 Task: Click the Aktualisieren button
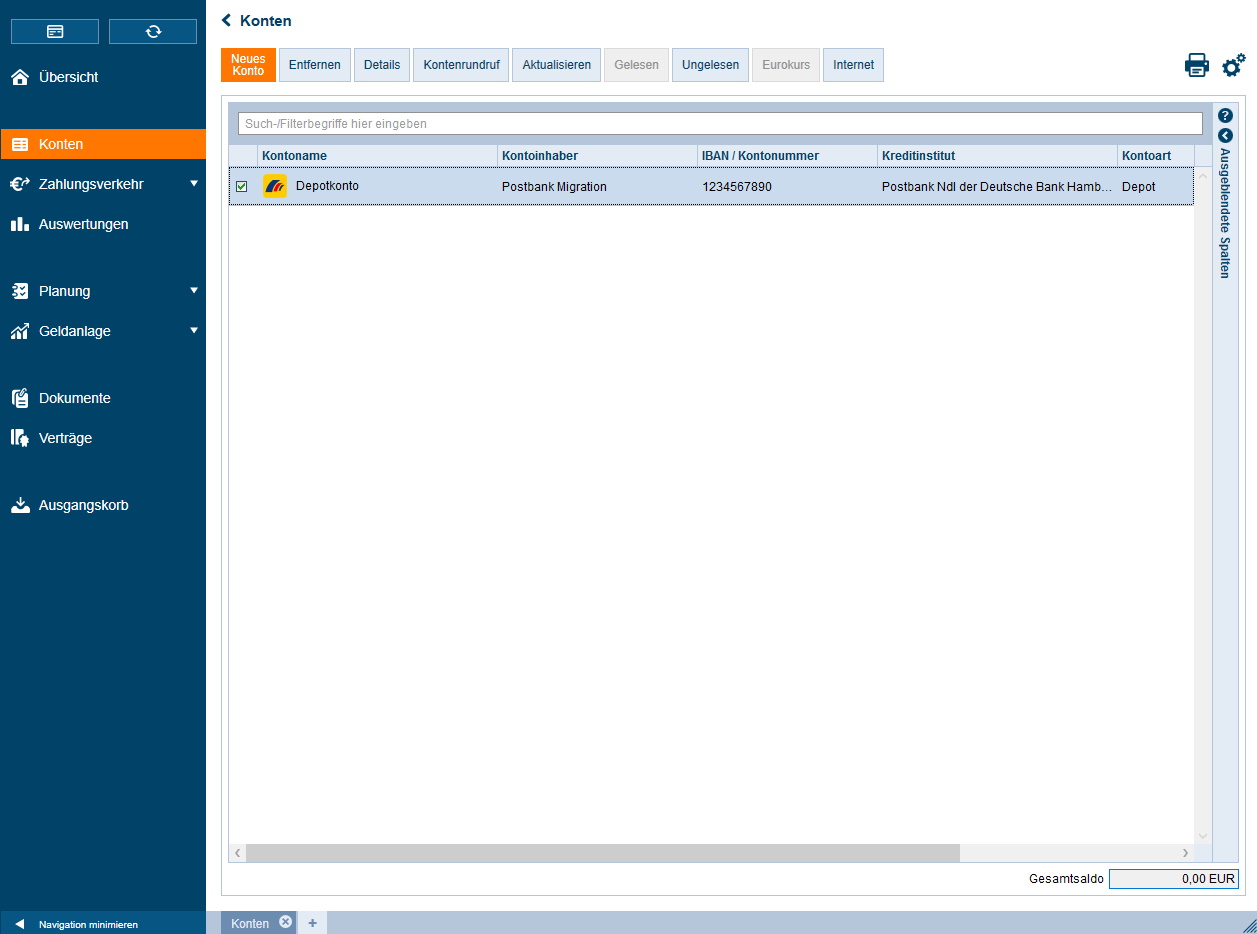(x=557, y=65)
